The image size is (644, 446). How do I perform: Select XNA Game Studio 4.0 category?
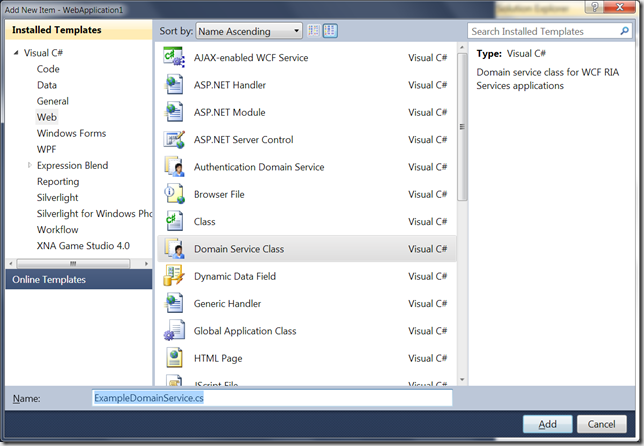83,246
